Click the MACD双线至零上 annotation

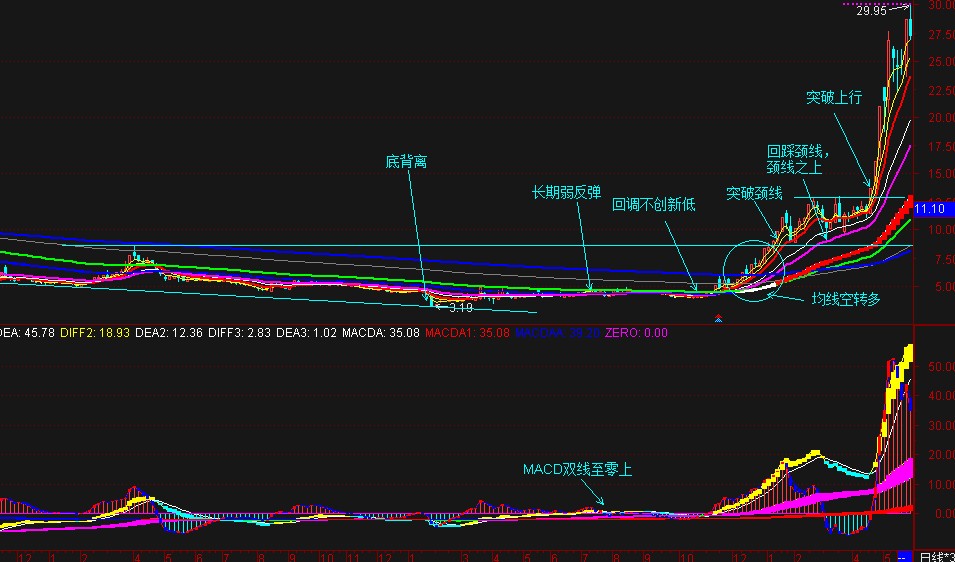pyautogui.click(x=577, y=468)
